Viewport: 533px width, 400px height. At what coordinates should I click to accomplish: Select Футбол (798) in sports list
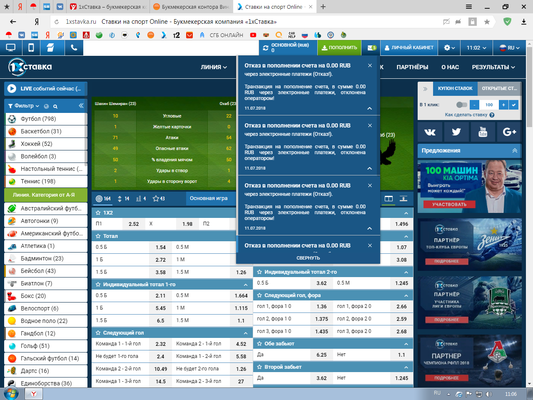point(46,119)
